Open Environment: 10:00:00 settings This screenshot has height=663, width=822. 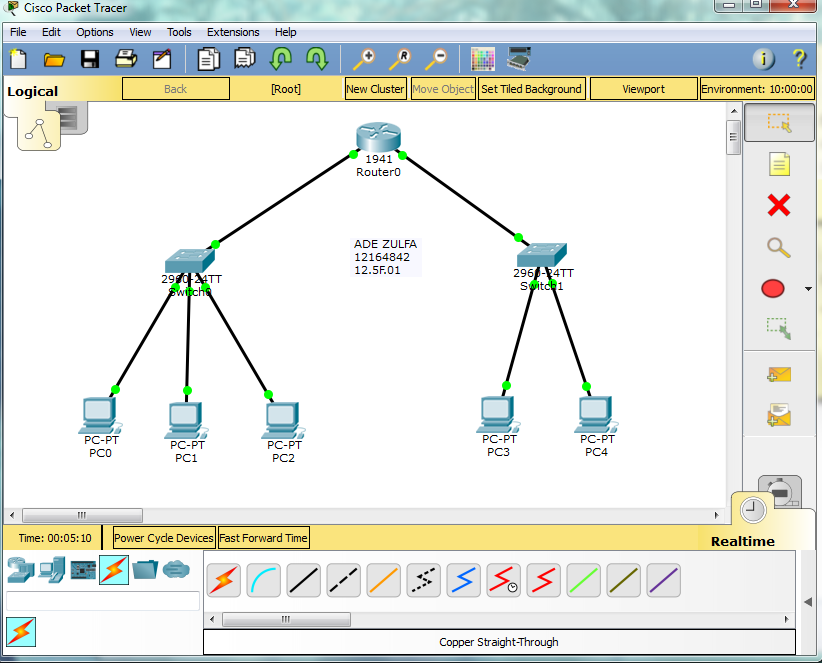tap(757, 89)
